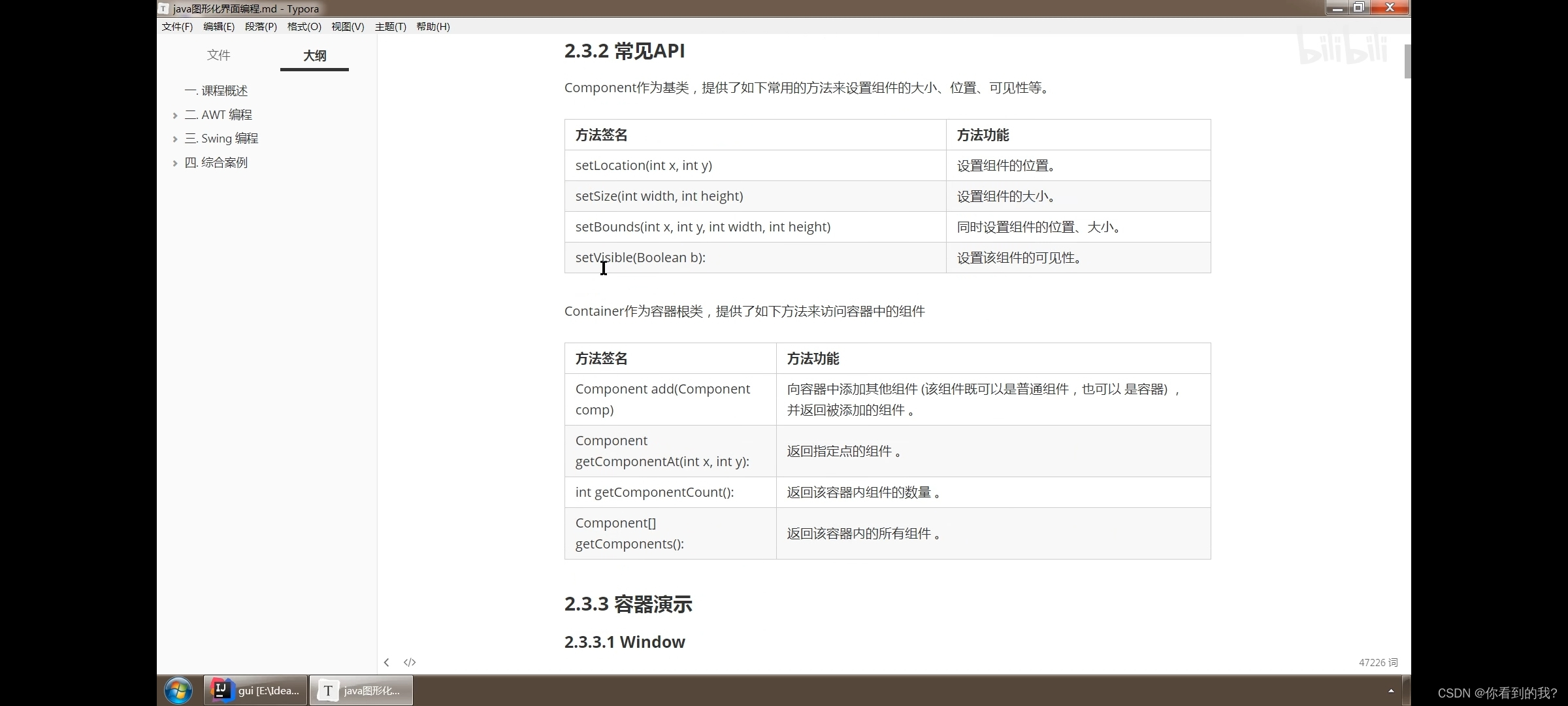Viewport: 1568px width, 706px height.
Task: Switch to the 大纲 sidebar tab
Action: pos(314,56)
